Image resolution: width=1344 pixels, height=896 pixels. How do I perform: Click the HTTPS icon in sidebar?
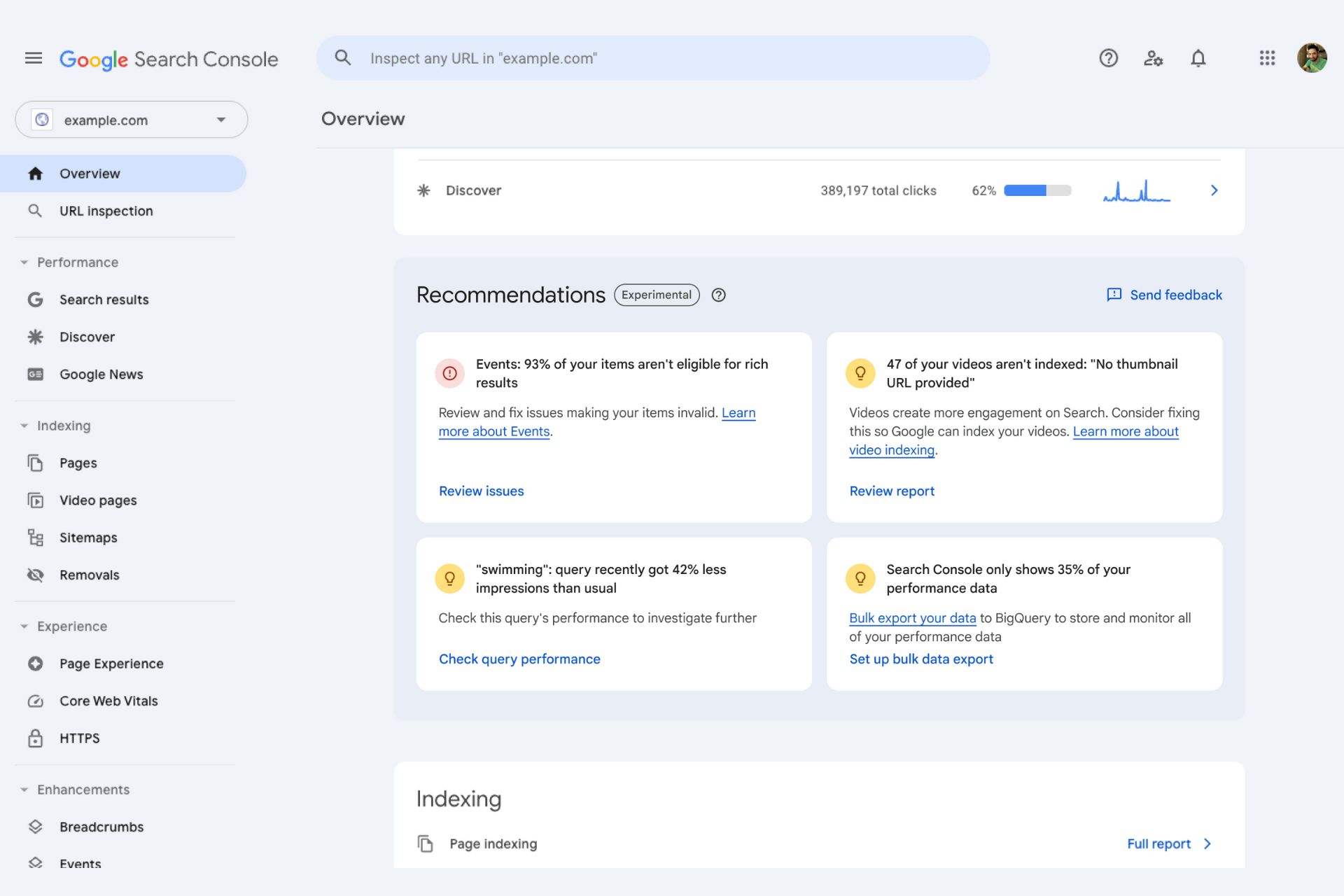(34, 738)
